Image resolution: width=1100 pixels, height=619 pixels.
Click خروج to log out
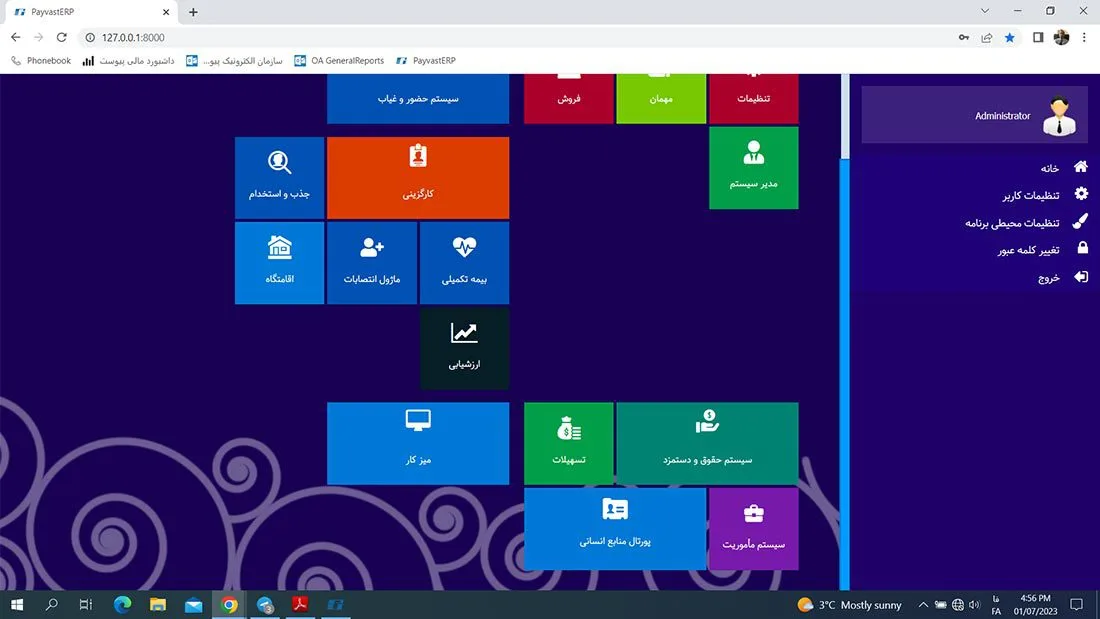click(x=1048, y=278)
